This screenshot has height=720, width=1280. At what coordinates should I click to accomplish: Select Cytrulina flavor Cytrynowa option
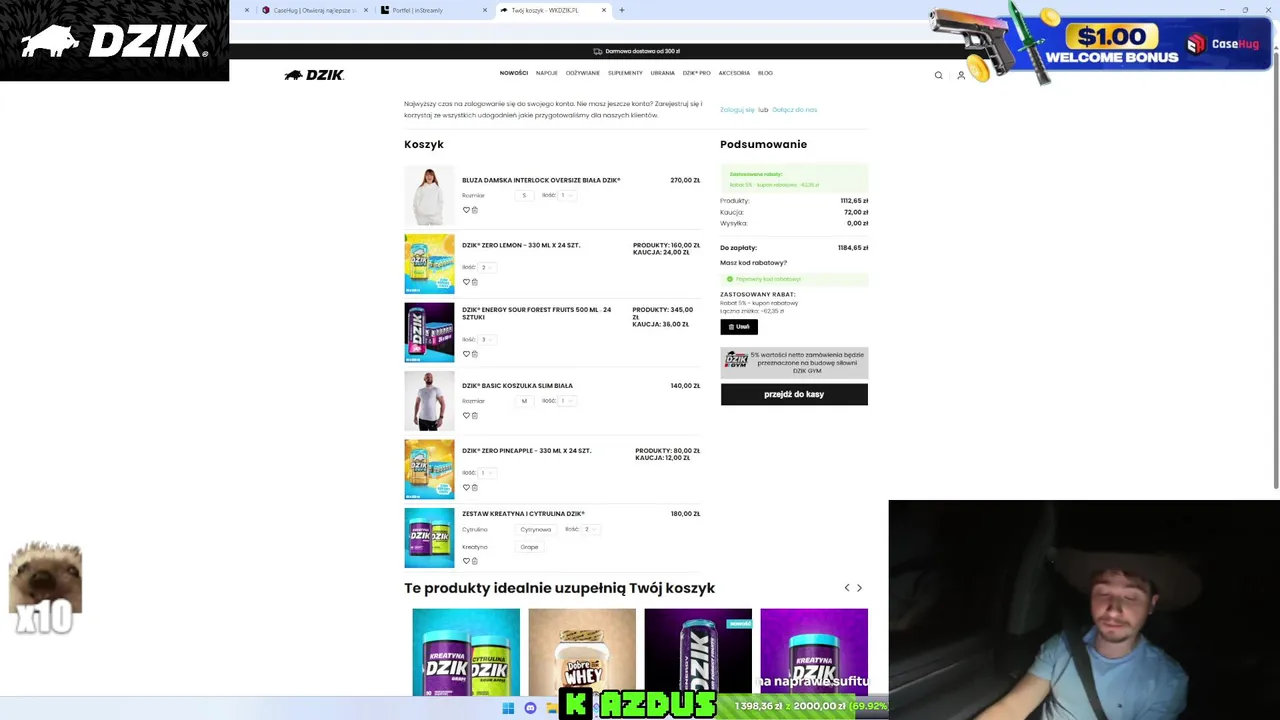coord(537,529)
